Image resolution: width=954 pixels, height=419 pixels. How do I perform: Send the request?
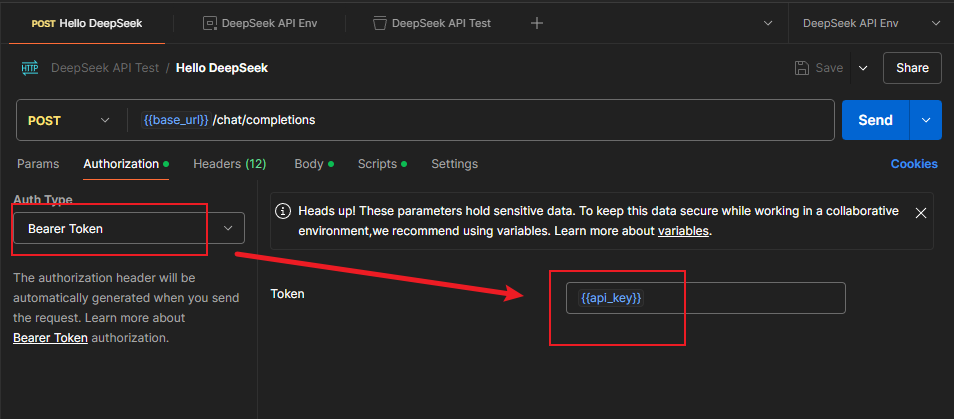(875, 120)
